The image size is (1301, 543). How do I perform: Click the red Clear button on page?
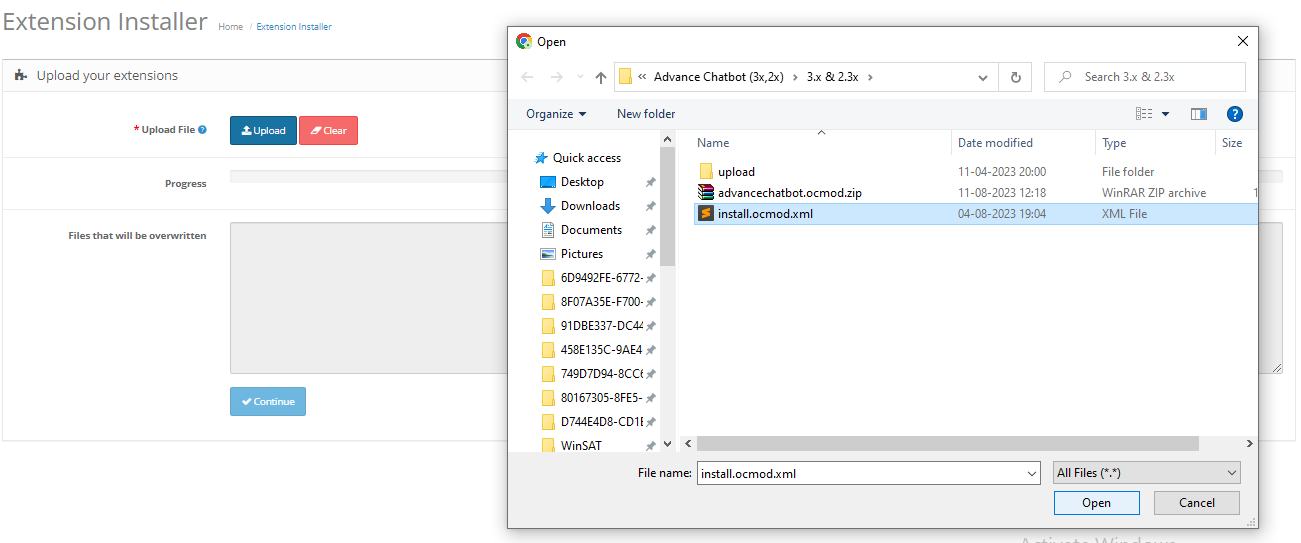[x=328, y=130]
